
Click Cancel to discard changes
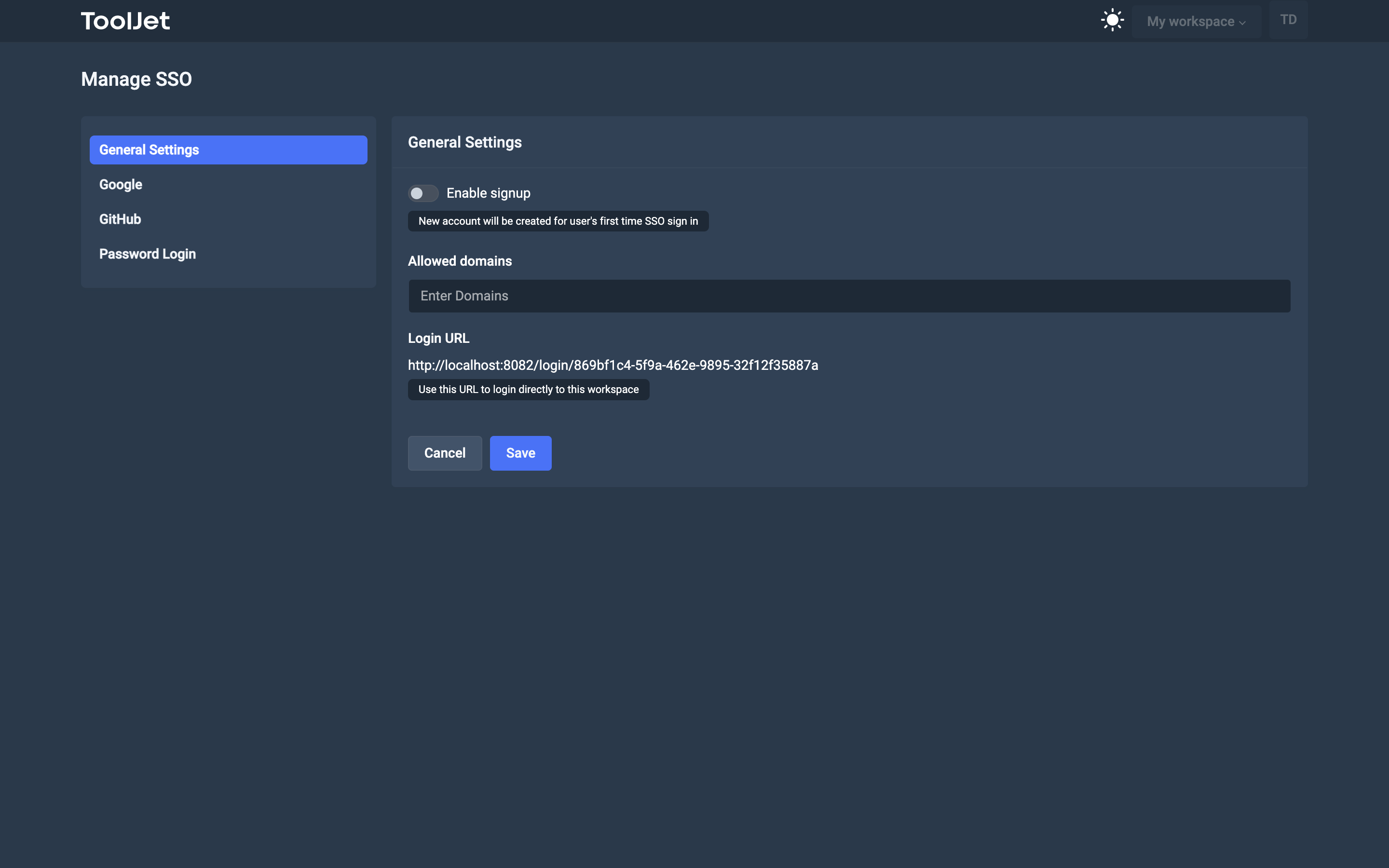pos(444,453)
